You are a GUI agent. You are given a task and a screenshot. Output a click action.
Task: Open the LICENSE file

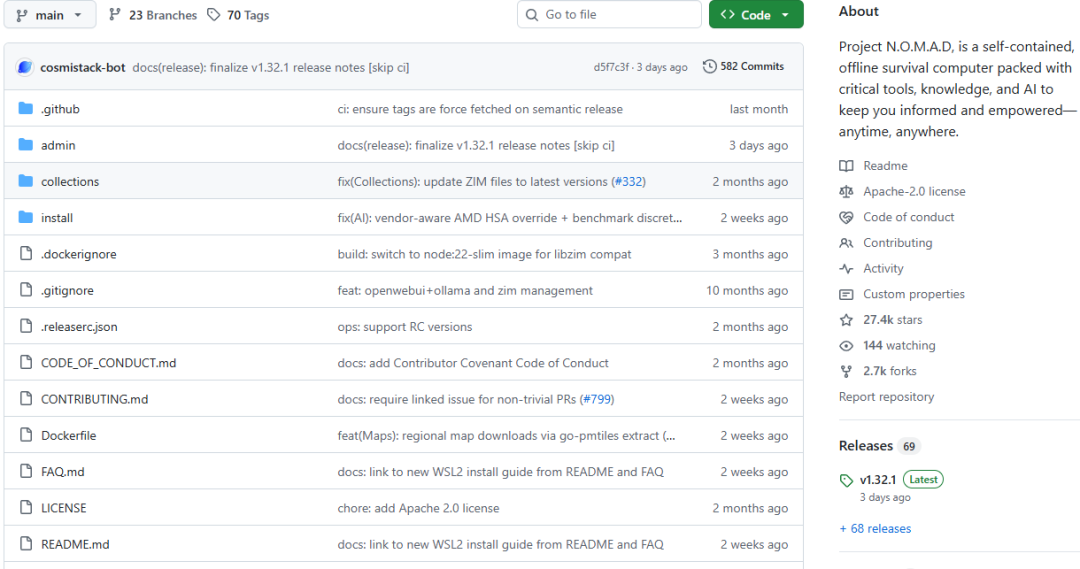(x=63, y=508)
